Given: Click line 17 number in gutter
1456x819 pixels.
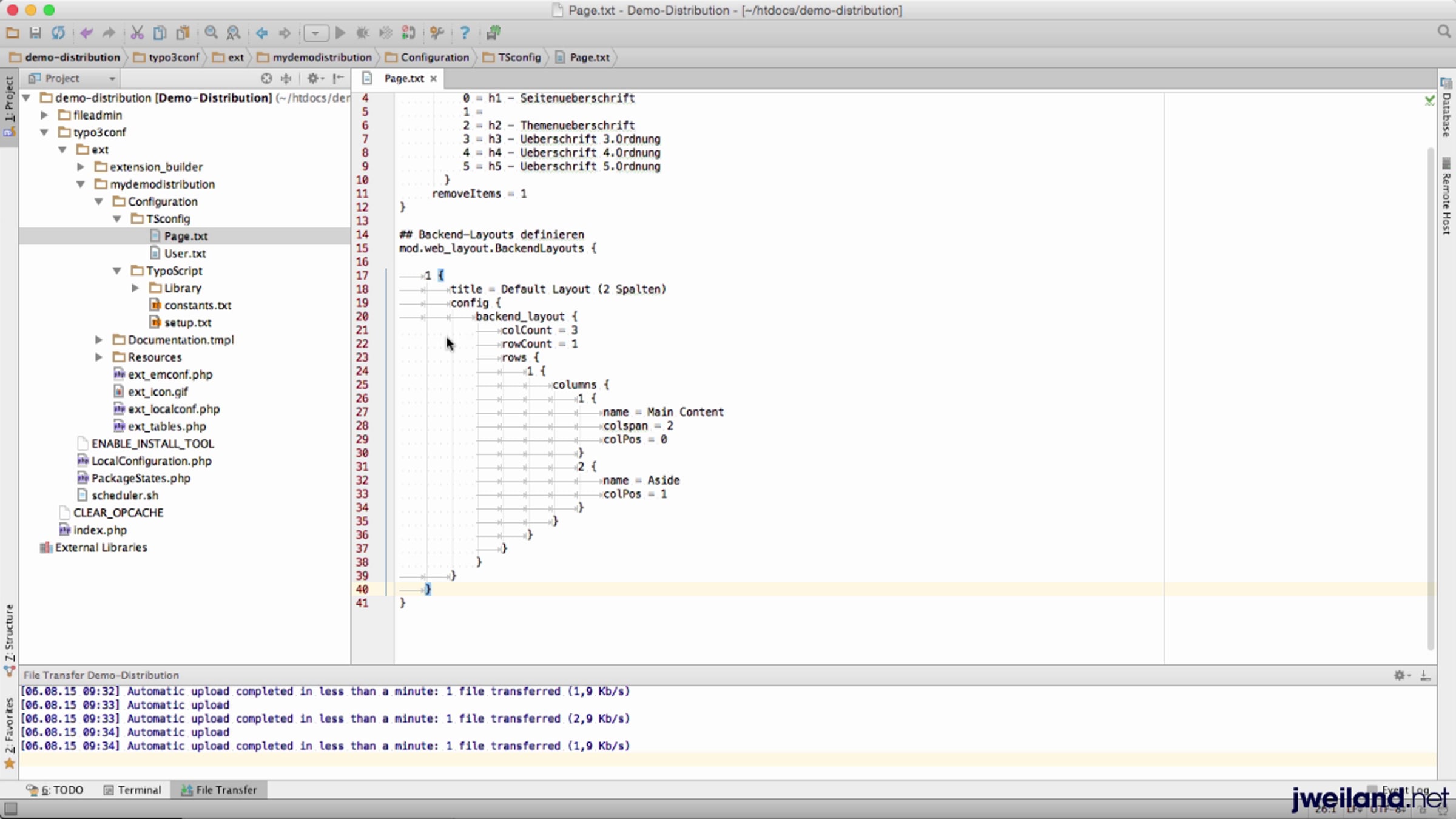Looking at the screenshot, I should [x=362, y=275].
